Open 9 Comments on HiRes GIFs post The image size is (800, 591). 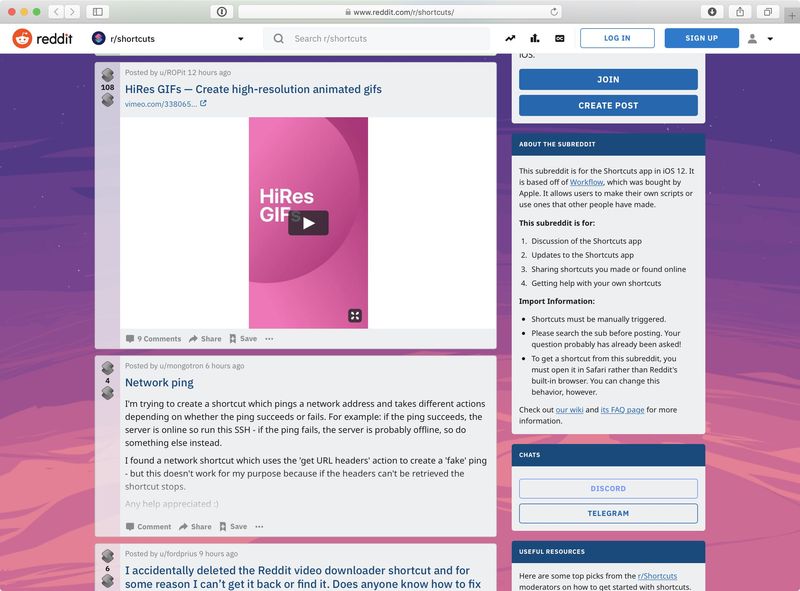pyautogui.click(x=154, y=339)
